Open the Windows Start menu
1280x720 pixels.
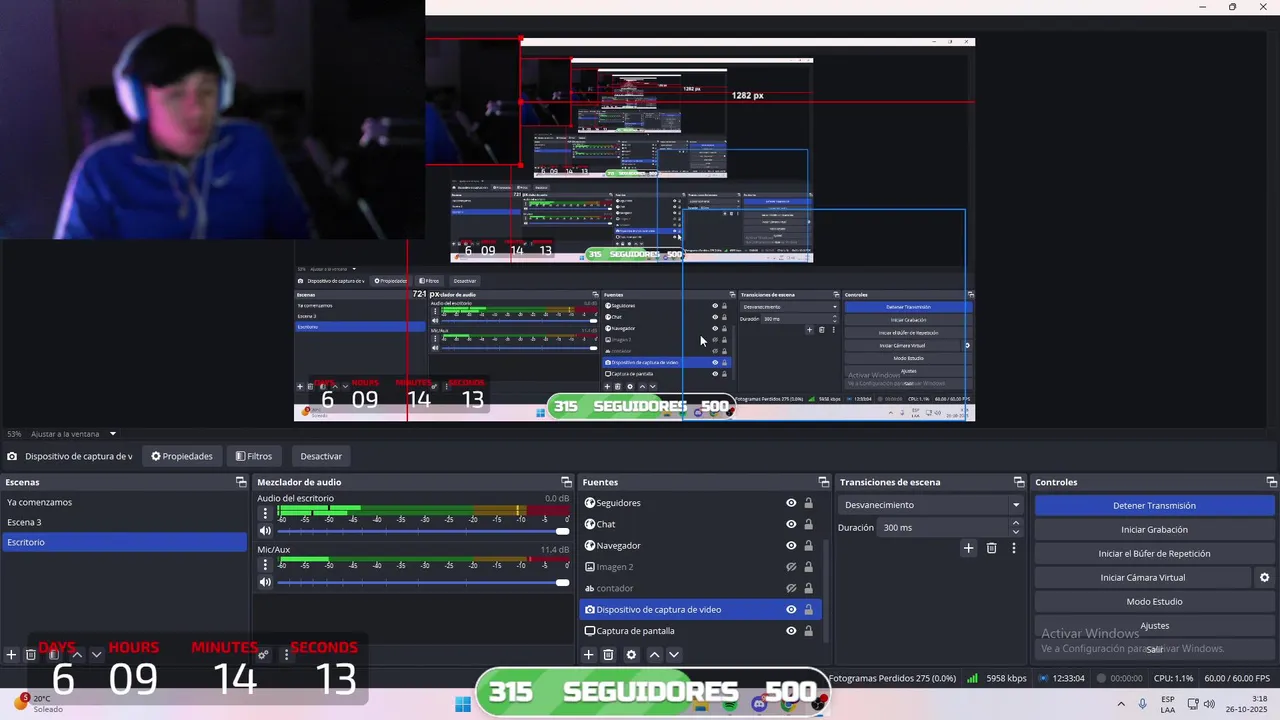(x=463, y=704)
